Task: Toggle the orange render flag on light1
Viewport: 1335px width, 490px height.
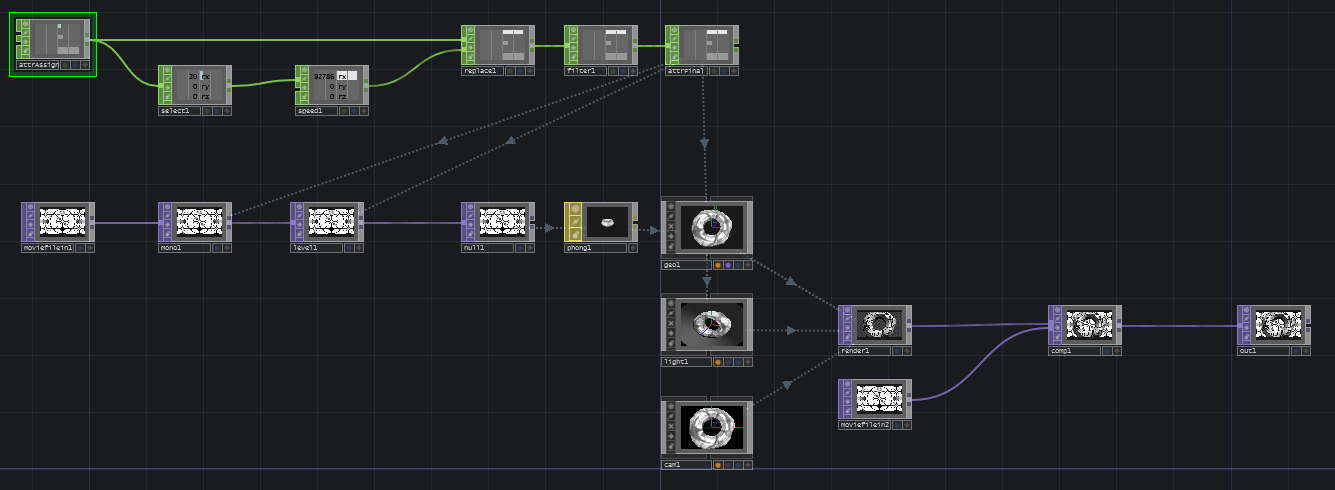Action: click(718, 361)
